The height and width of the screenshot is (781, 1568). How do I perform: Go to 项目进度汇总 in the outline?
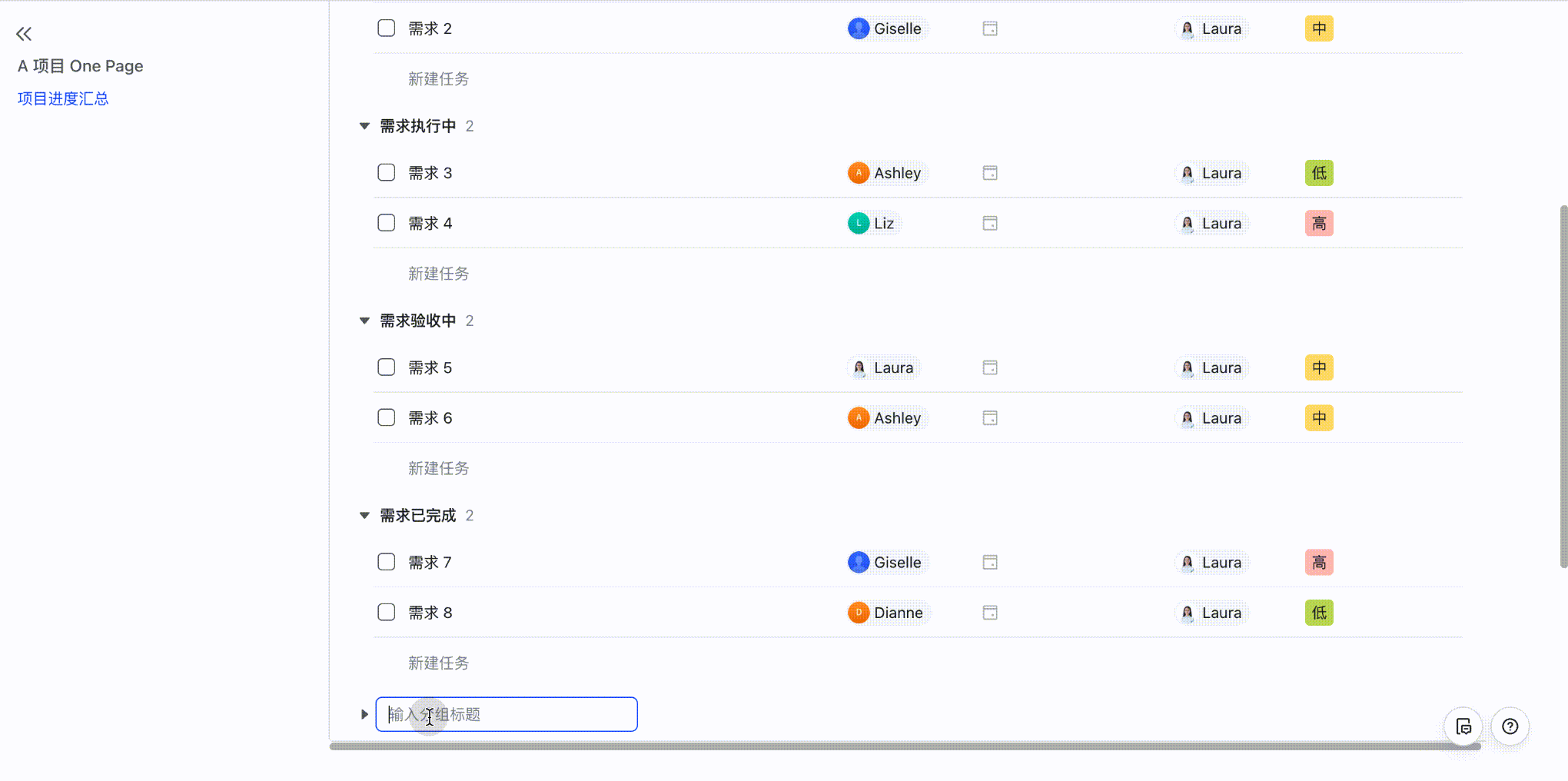point(63,98)
